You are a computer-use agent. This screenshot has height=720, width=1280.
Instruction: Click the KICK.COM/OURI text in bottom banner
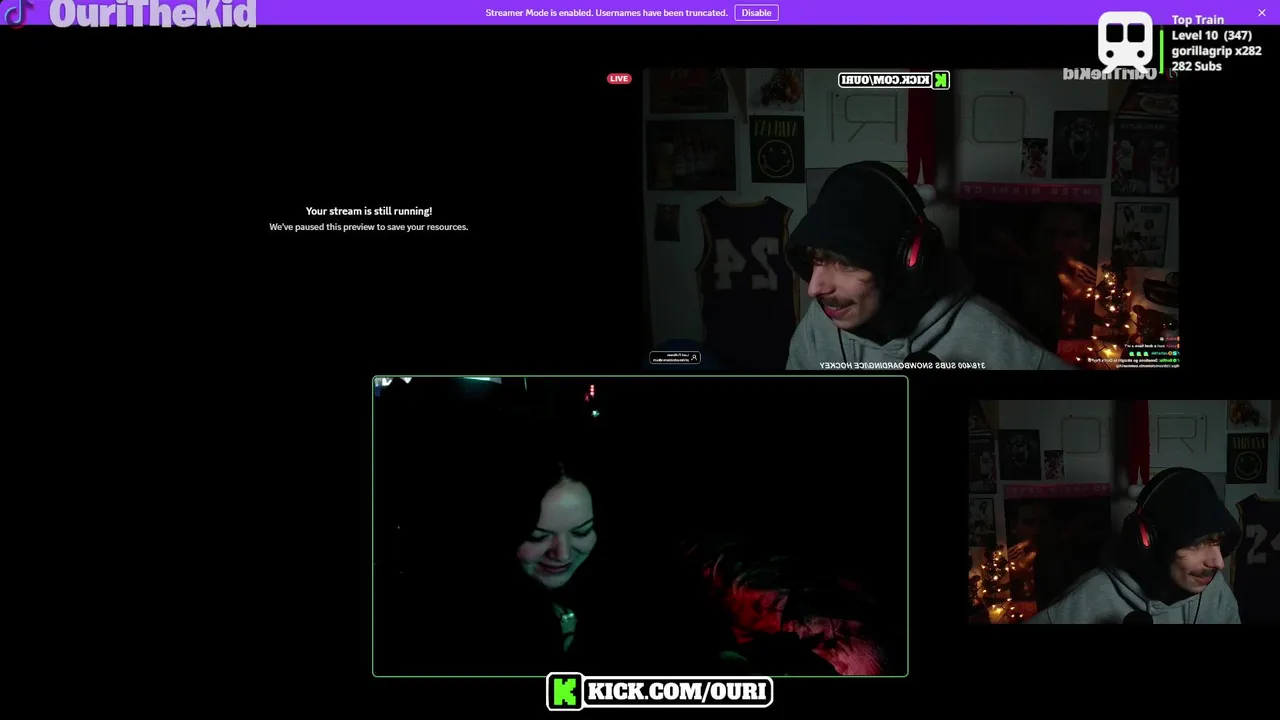(676, 691)
